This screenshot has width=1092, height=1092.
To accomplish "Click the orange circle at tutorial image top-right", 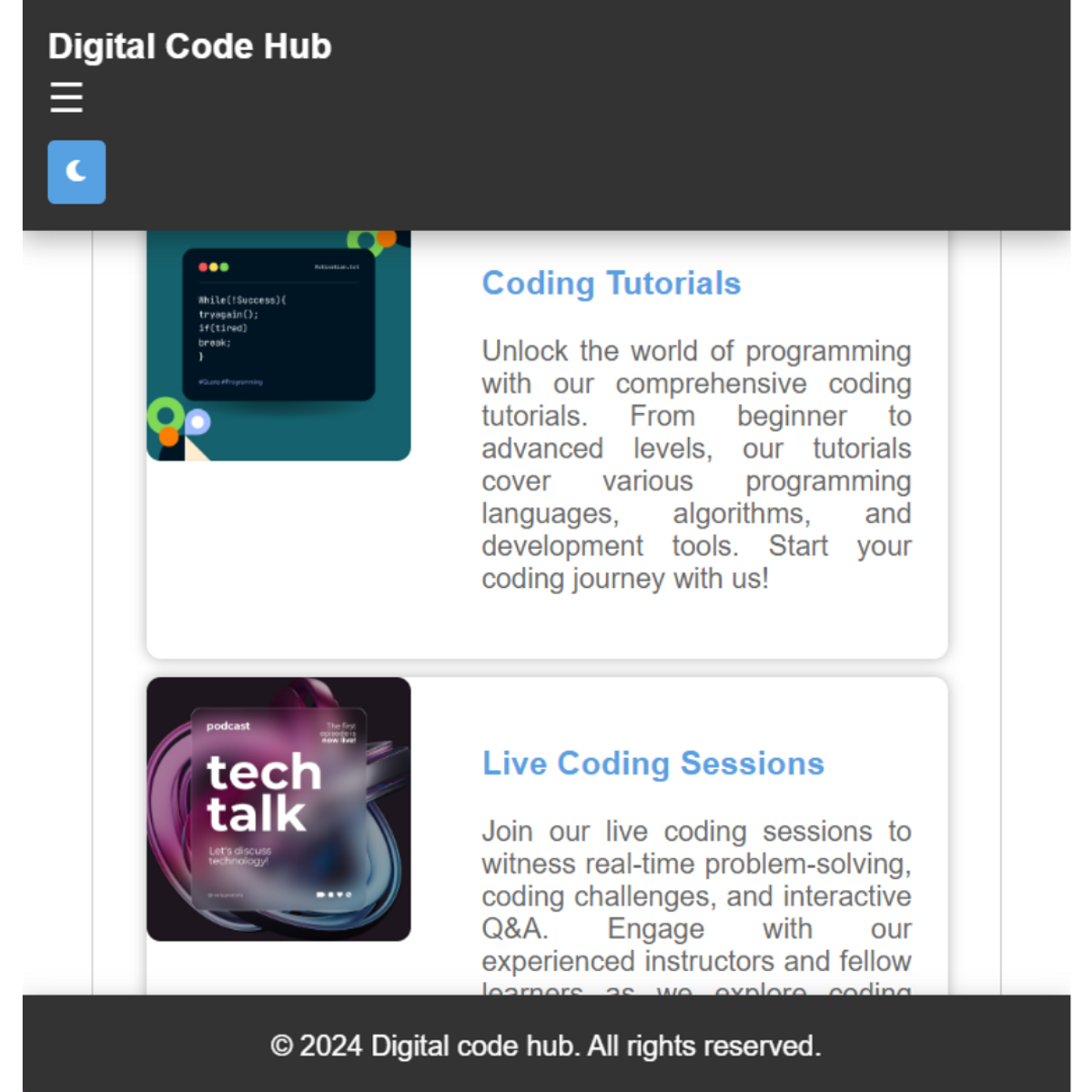I will click(387, 238).
